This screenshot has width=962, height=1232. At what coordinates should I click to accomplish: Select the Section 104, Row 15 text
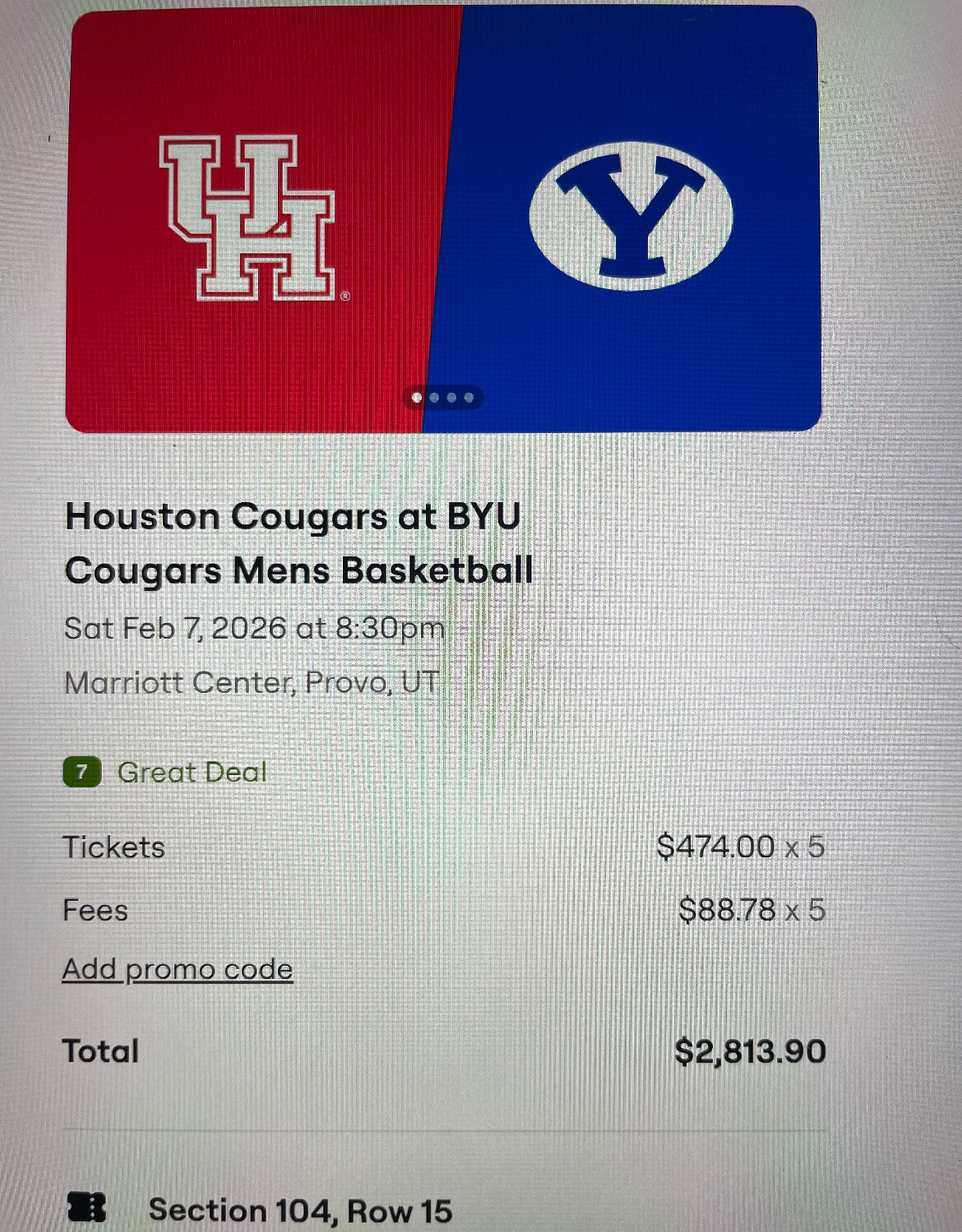[300, 1211]
